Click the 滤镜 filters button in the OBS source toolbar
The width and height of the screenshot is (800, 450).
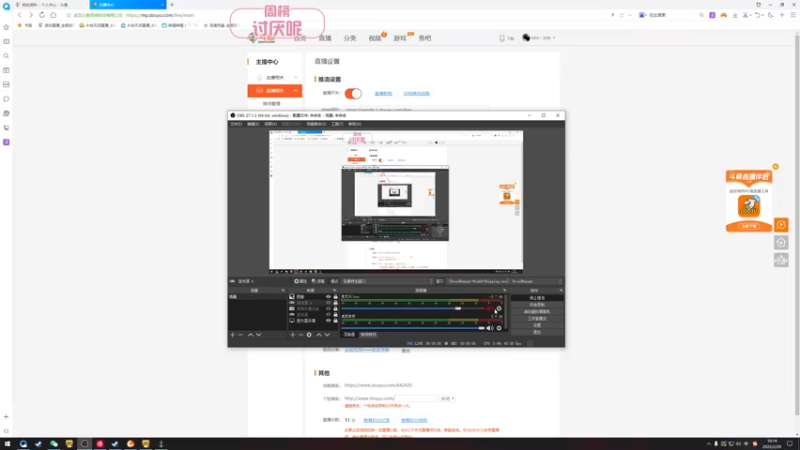318,281
